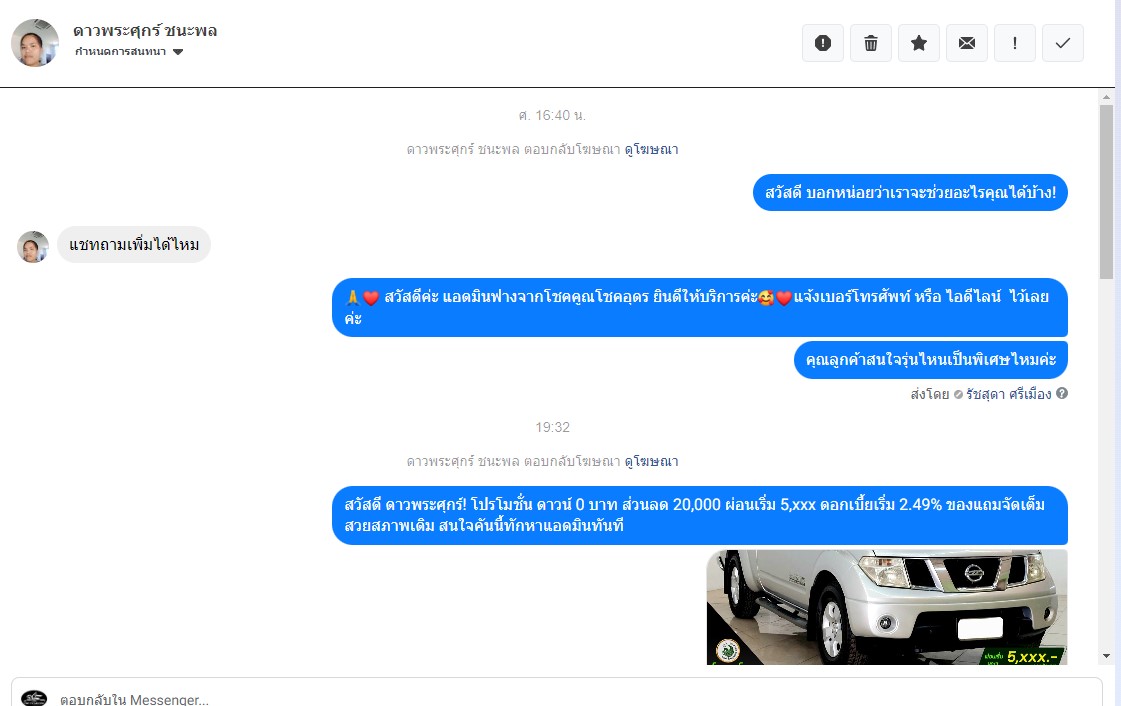Open the กำหนดการสนทนา conversation settings menu
1121x706 pixels.
point(129,51)
